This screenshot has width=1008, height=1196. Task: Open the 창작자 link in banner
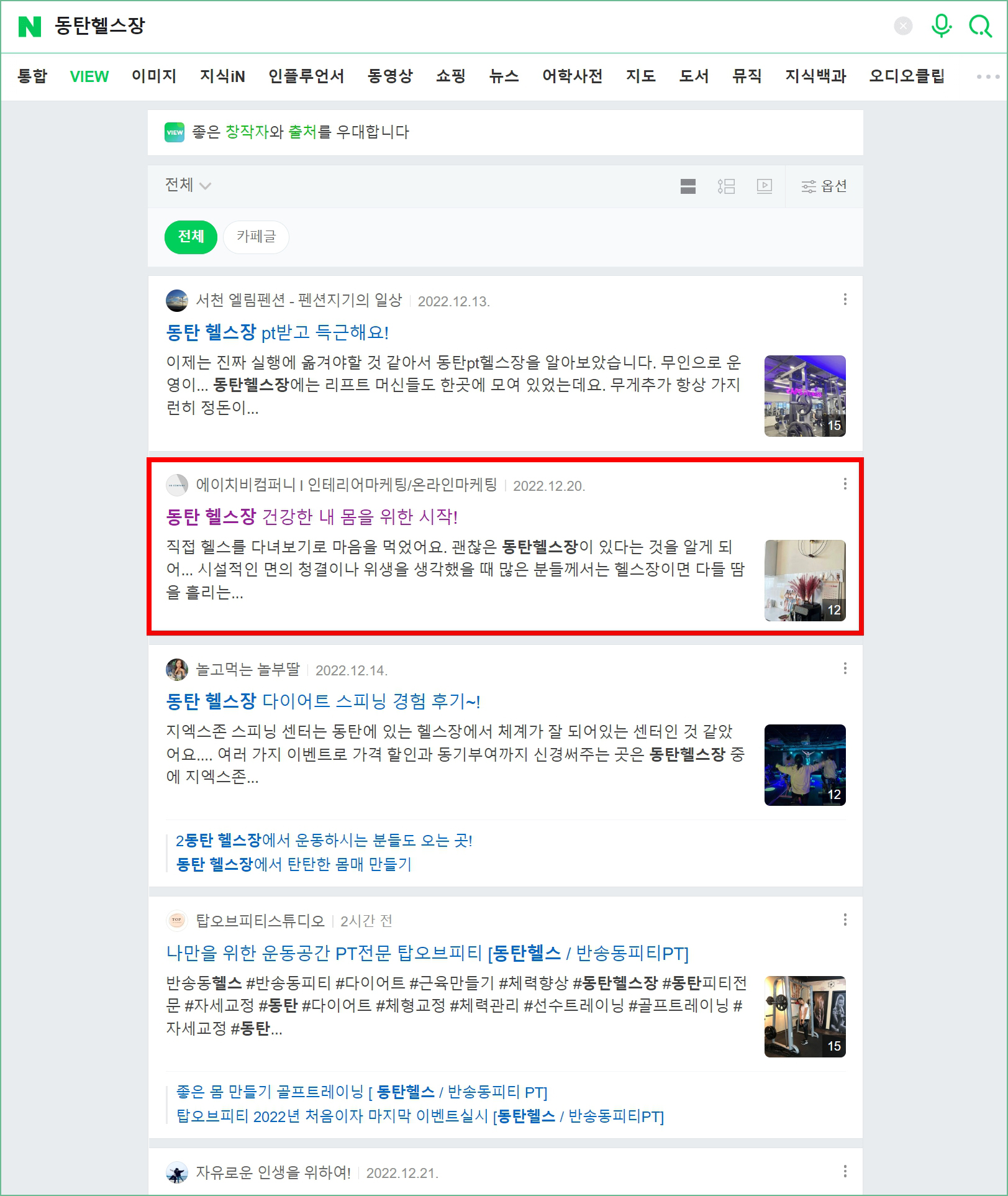pos(247,132)
